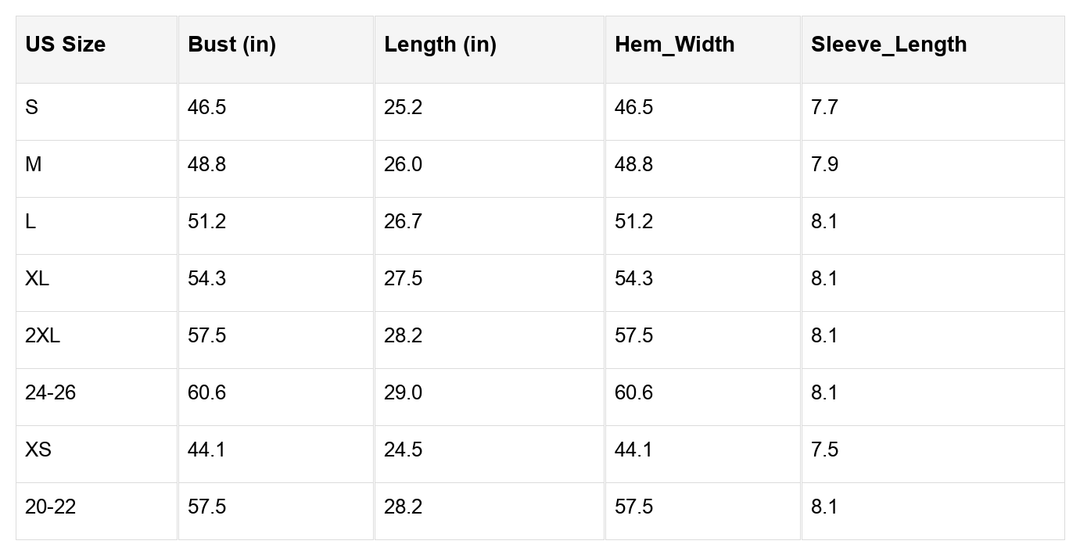Image resolution: width=1080 pixels, height=555 pixels.
Task: Select the XL size cell
Action: 37,278
